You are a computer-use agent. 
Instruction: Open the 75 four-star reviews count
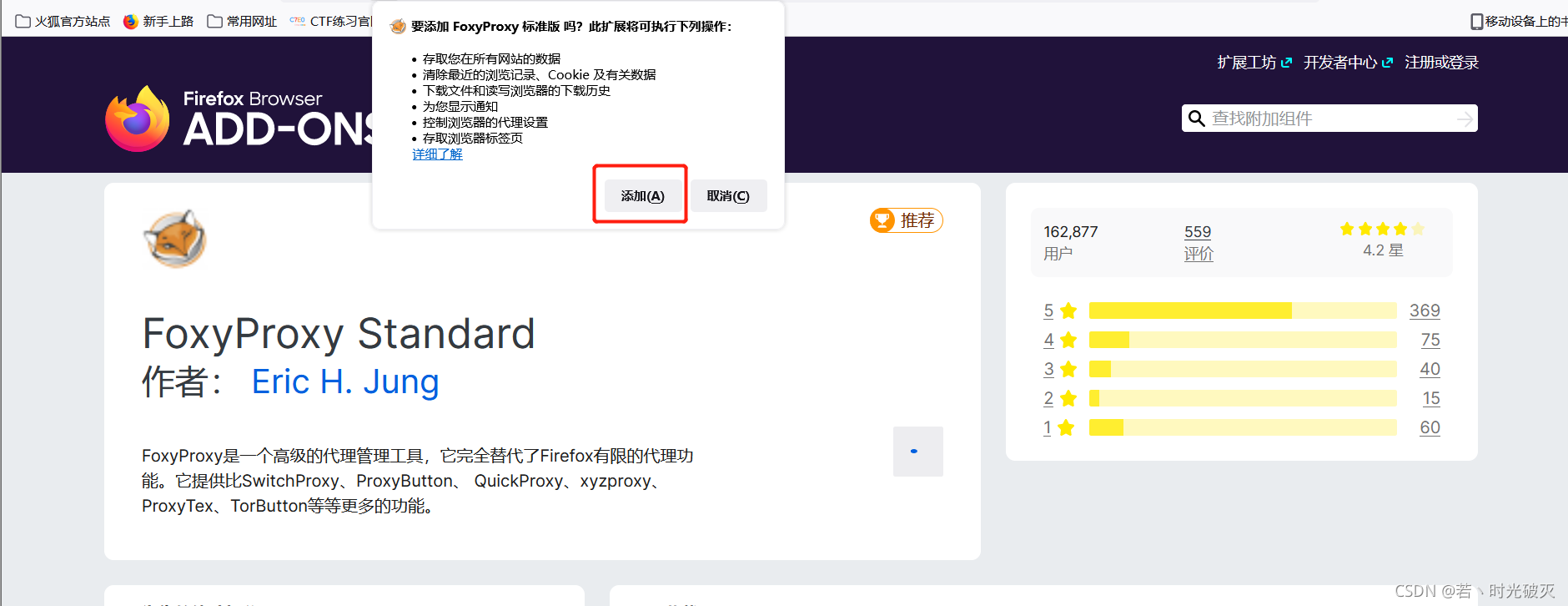pos(1430,340)
